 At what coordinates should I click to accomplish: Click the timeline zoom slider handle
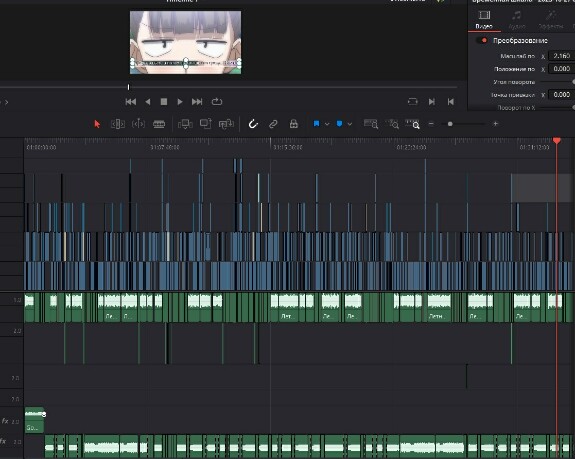click(450, 124)
